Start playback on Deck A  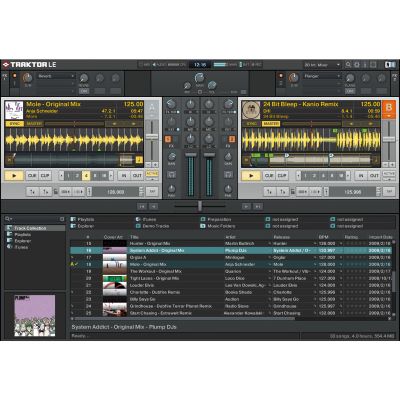[x=14, y=176]
